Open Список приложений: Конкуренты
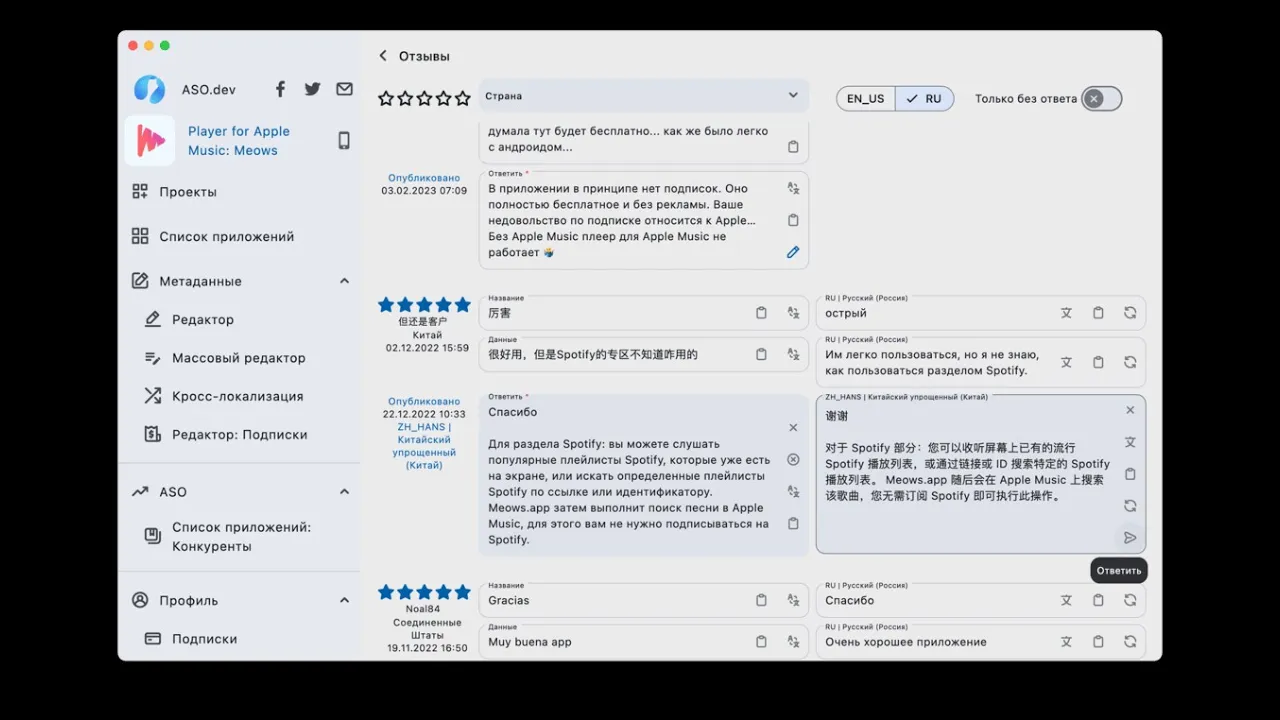This screenshot has width=1280, height=720. (x=239, y=537)
